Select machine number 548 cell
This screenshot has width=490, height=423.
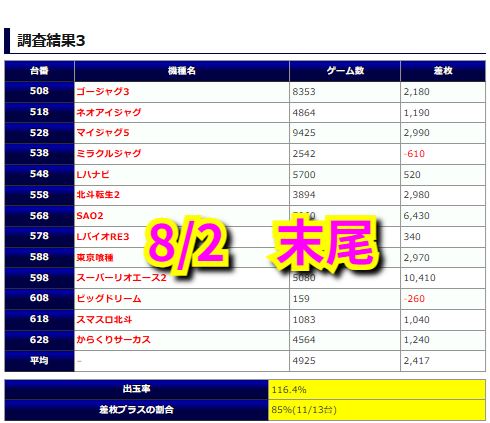(39, 174)
